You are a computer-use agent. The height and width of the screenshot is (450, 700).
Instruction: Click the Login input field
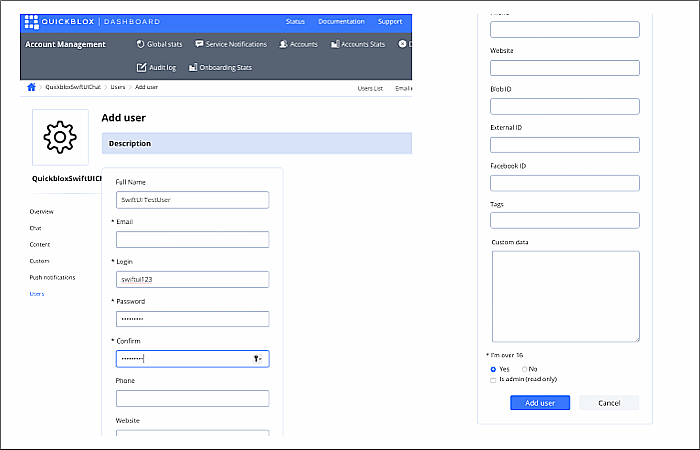[x=192, y=279]
